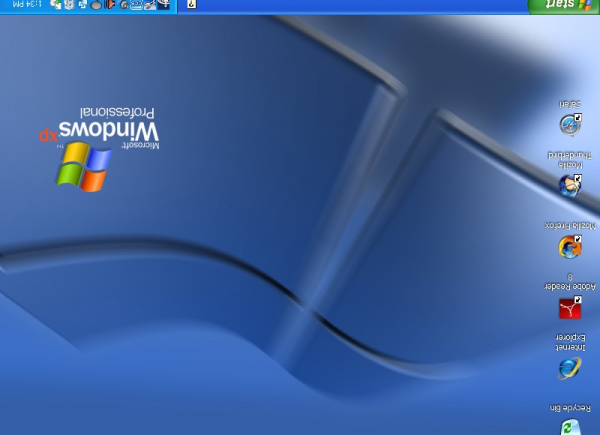Click the Internet Explorer label text
Viewport: 600px width, 435px height.
tap(570, 343)
